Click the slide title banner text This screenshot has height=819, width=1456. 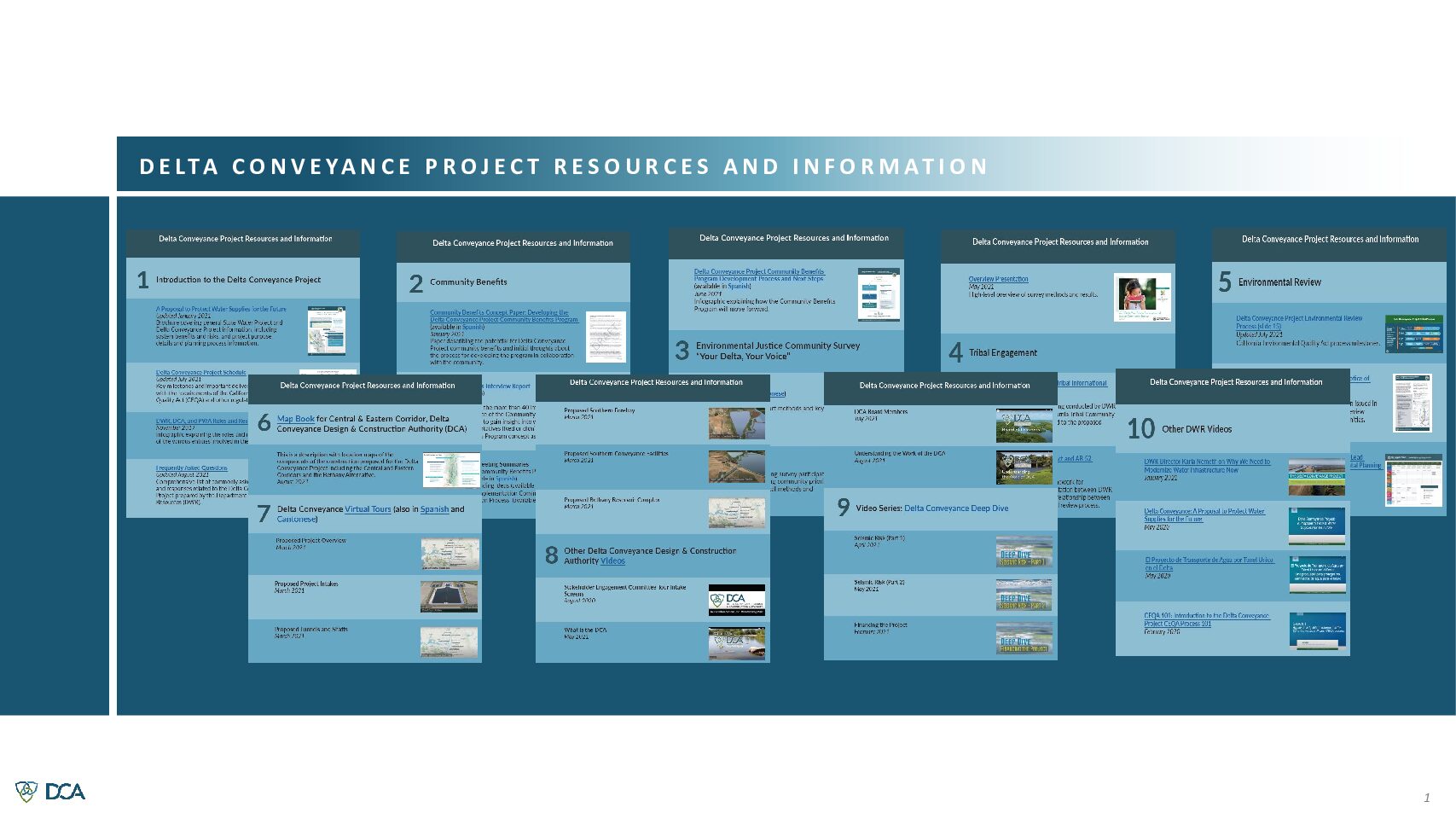coord(564,166)
